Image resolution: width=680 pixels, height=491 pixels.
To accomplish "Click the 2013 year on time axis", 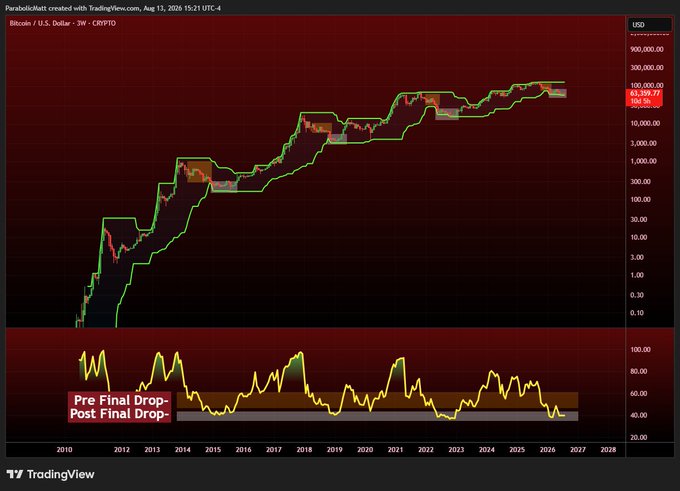I will tap(152, 449).
